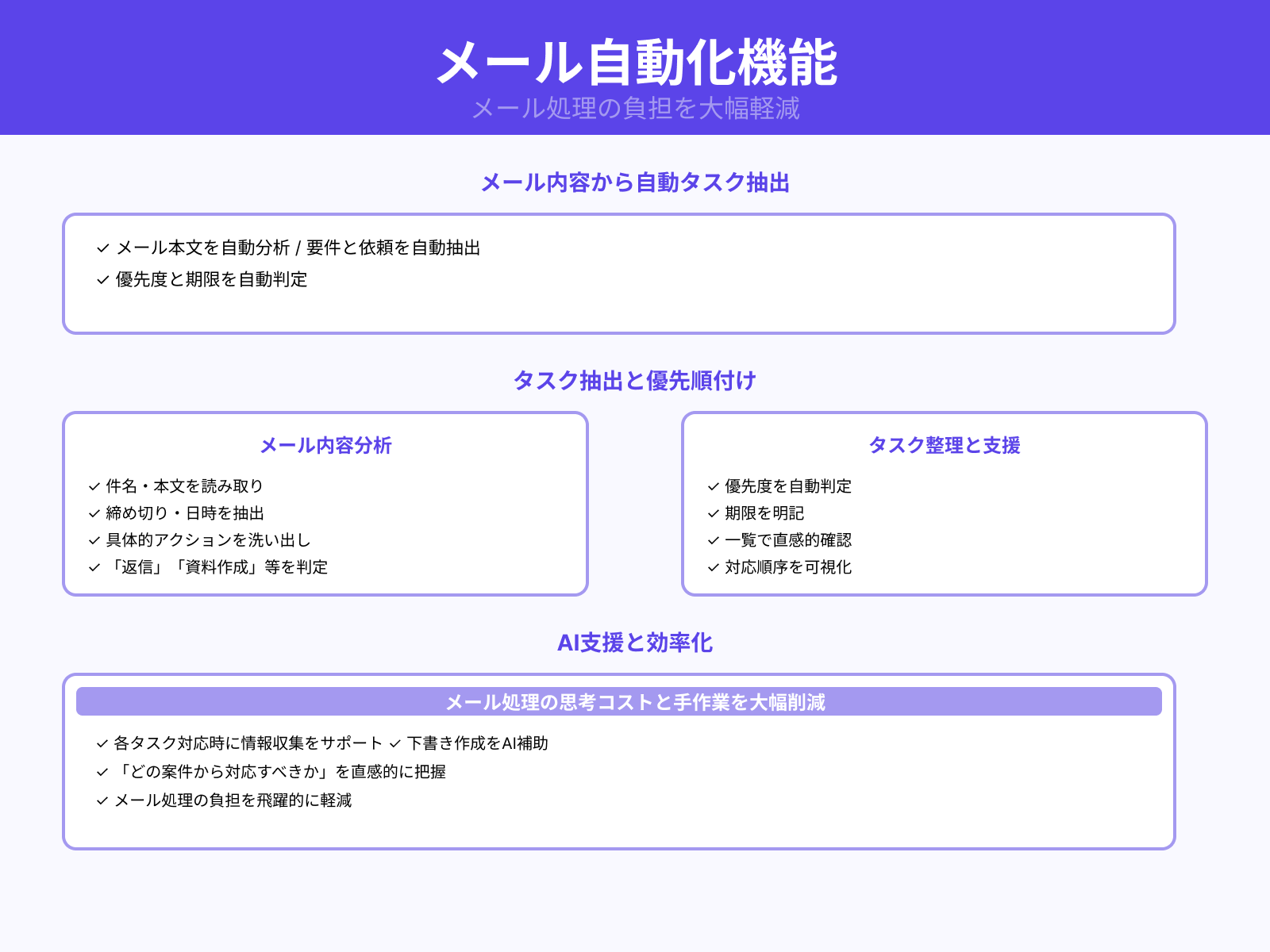The width and height of the screenshot is (1270, 952).
Task: Click the checkmark next to 下書き作成をAI補助
Action: pos(394,744)
